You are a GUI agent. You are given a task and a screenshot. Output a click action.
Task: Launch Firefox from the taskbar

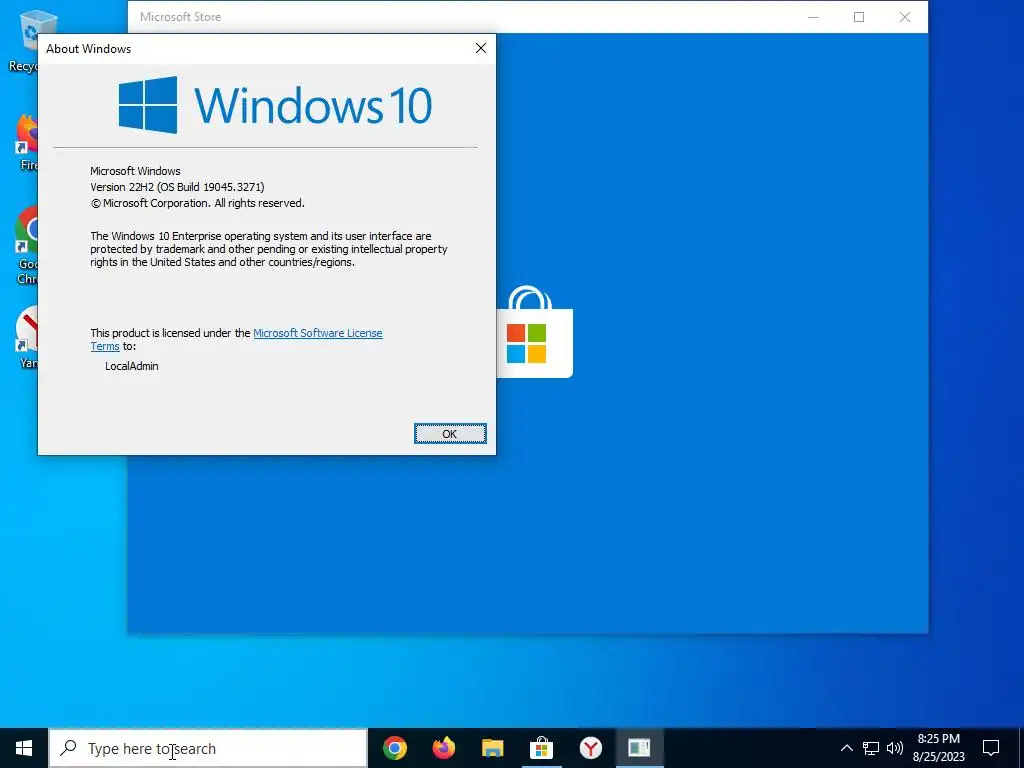click(x=443, y=748)
